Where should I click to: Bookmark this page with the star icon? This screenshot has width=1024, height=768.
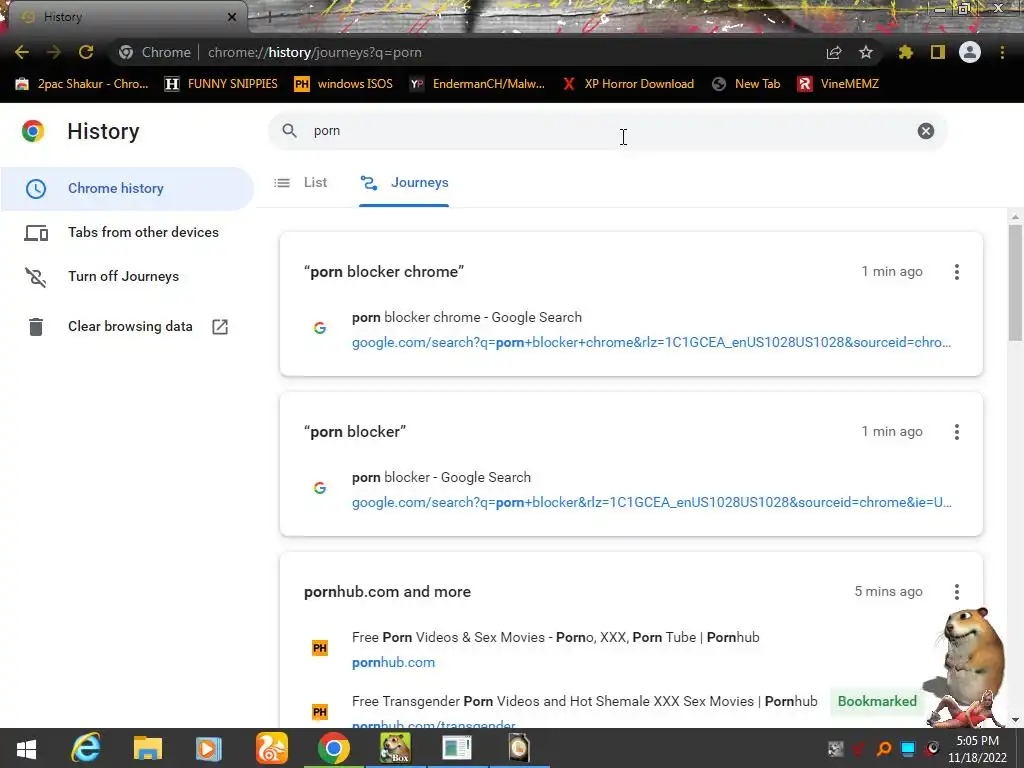point(866,52)
